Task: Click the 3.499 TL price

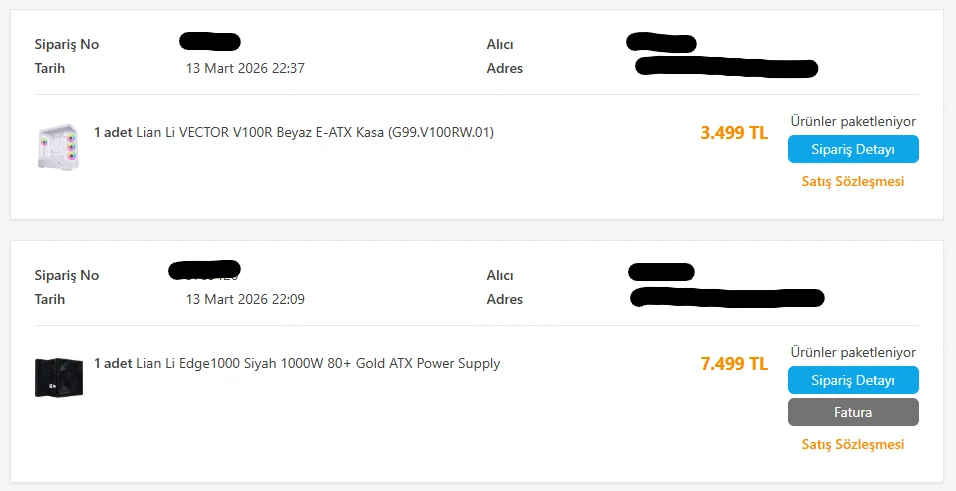Action: [x=734, y=132]
